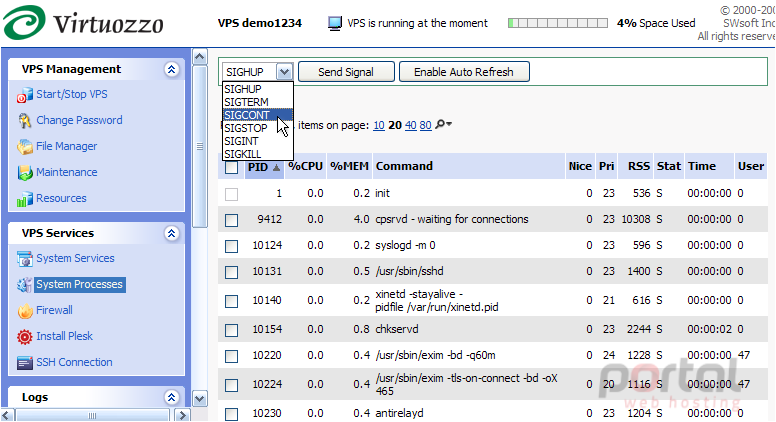The height and width of the screenshot is (422, 776).
Task: Collapse the Logs section
Action: point(171,397)
